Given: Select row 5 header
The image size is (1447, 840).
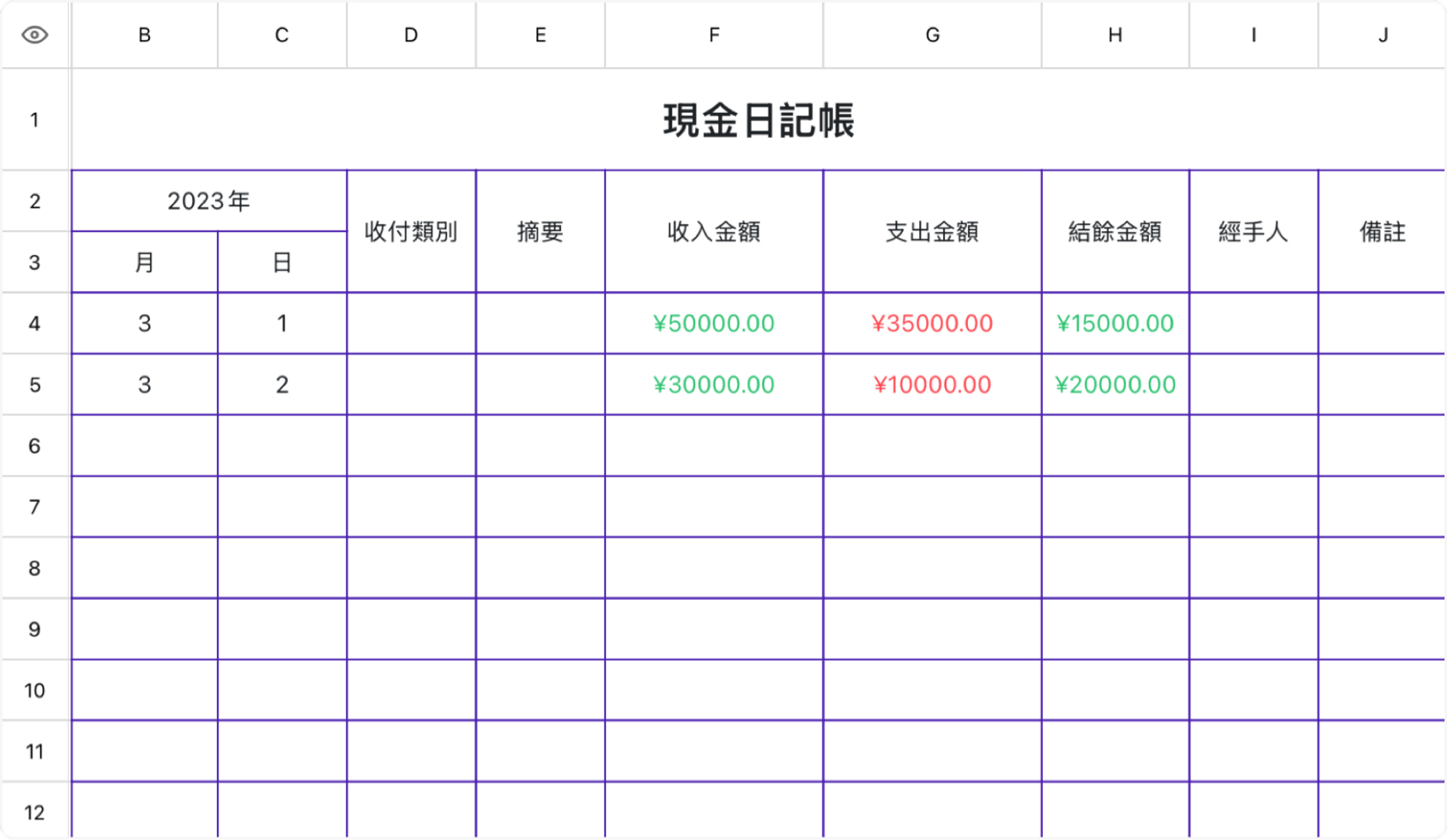Looking at the screenshot, I should (34, 385).
